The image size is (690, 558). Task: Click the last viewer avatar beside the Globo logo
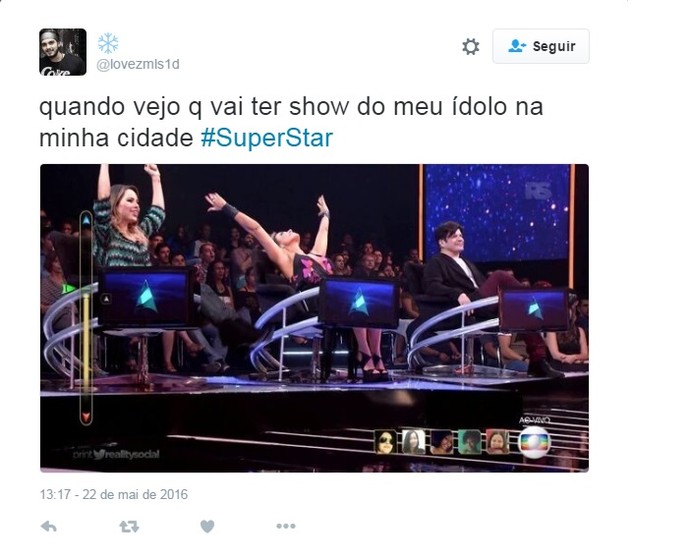(x=497, y=442)
